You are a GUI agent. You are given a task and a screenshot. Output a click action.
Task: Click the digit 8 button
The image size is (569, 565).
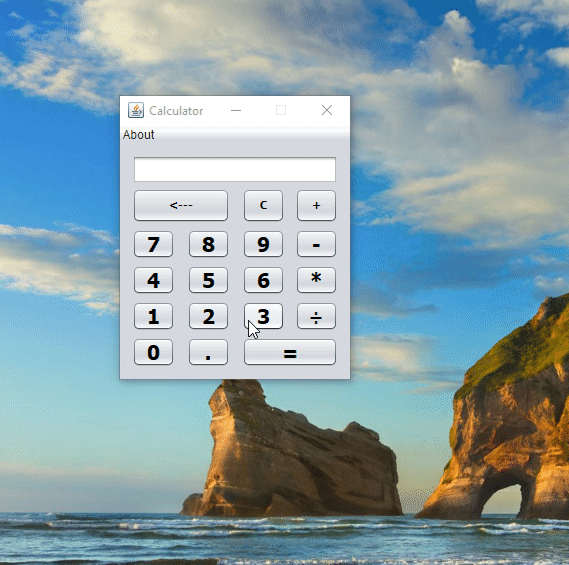click(x=208, y=244)
